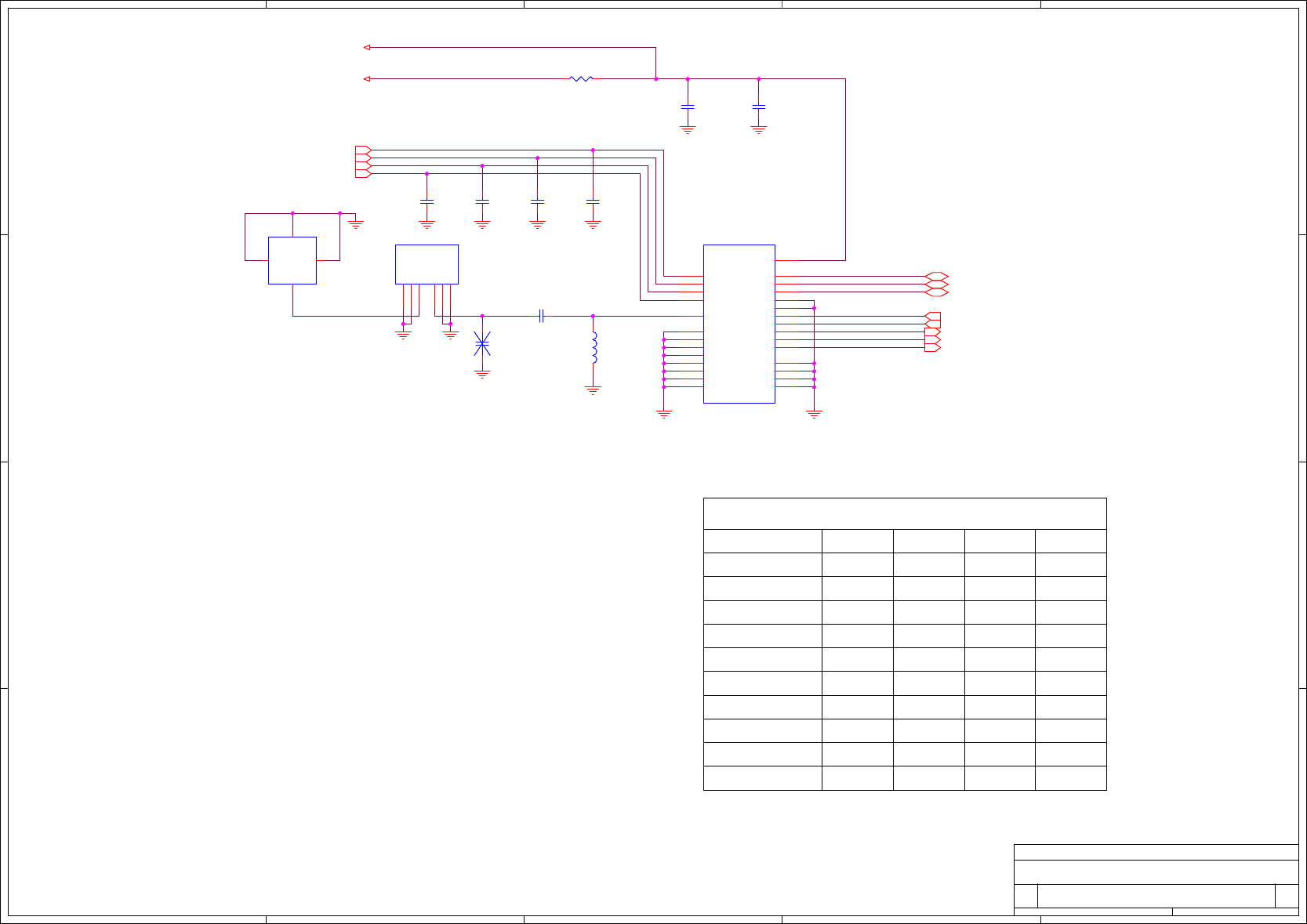Click the top port in the left four-port group
The width and height of the screenshot is (1307, 924).
[x=363, y=150]
